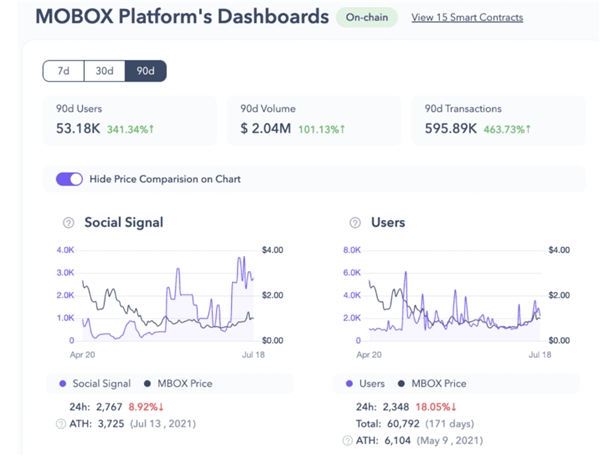Click the On-chain badge
Screen dimensions: 600x456
[x=367, y=18]
